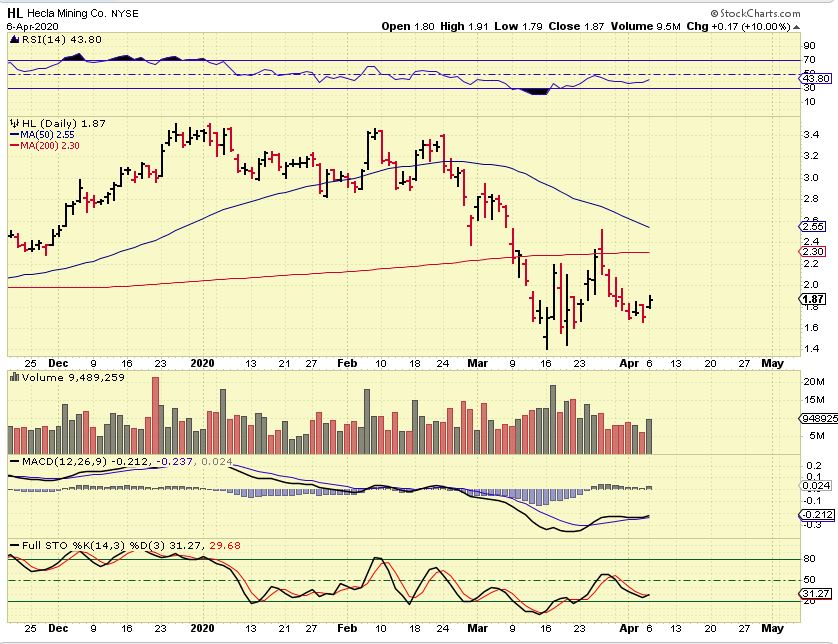The height and width of the screenshot is (644, 838).
Task: Click the black dash before MACD(12,26,9)
Action: (x=14, y=461)
